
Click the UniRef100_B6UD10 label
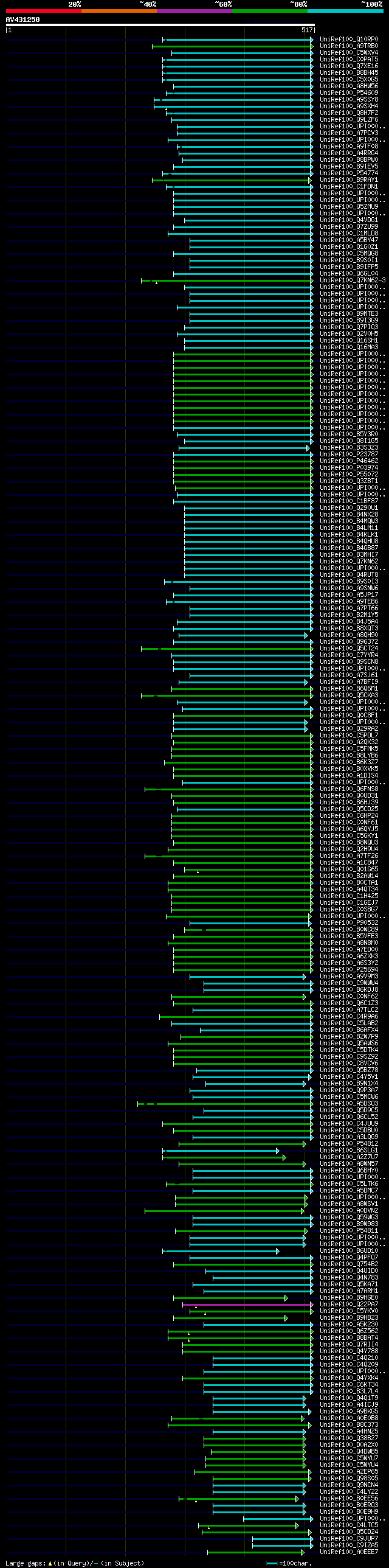(349, 1252)
